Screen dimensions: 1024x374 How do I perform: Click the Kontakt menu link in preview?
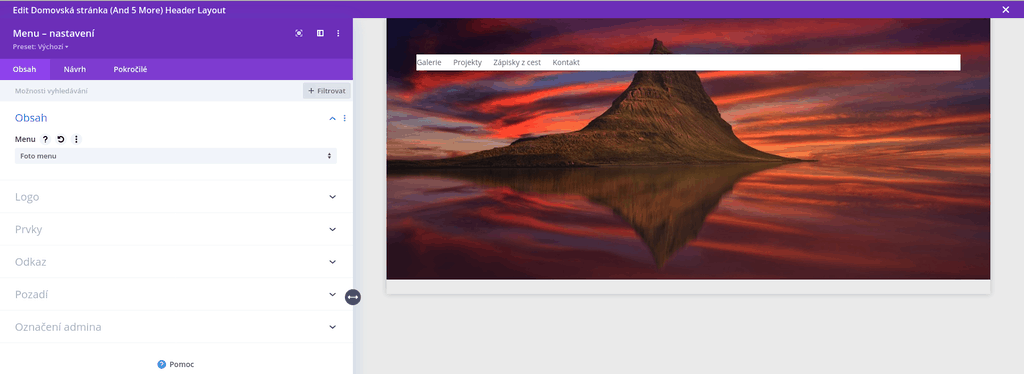click(566, 63)
